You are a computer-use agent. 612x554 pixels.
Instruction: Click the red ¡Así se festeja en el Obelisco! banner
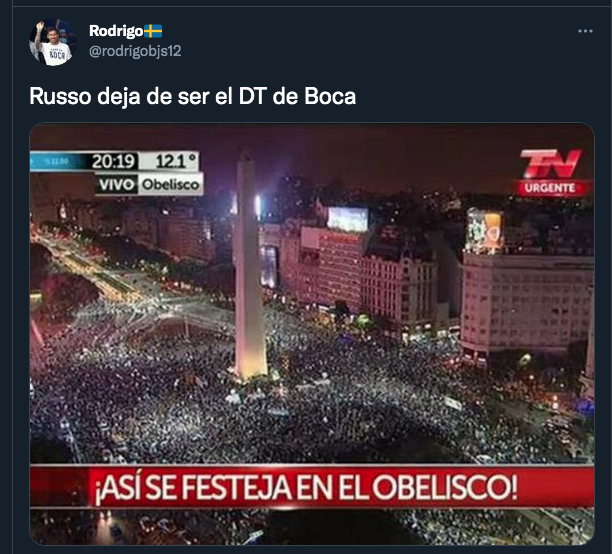click(x=312, y=486)
